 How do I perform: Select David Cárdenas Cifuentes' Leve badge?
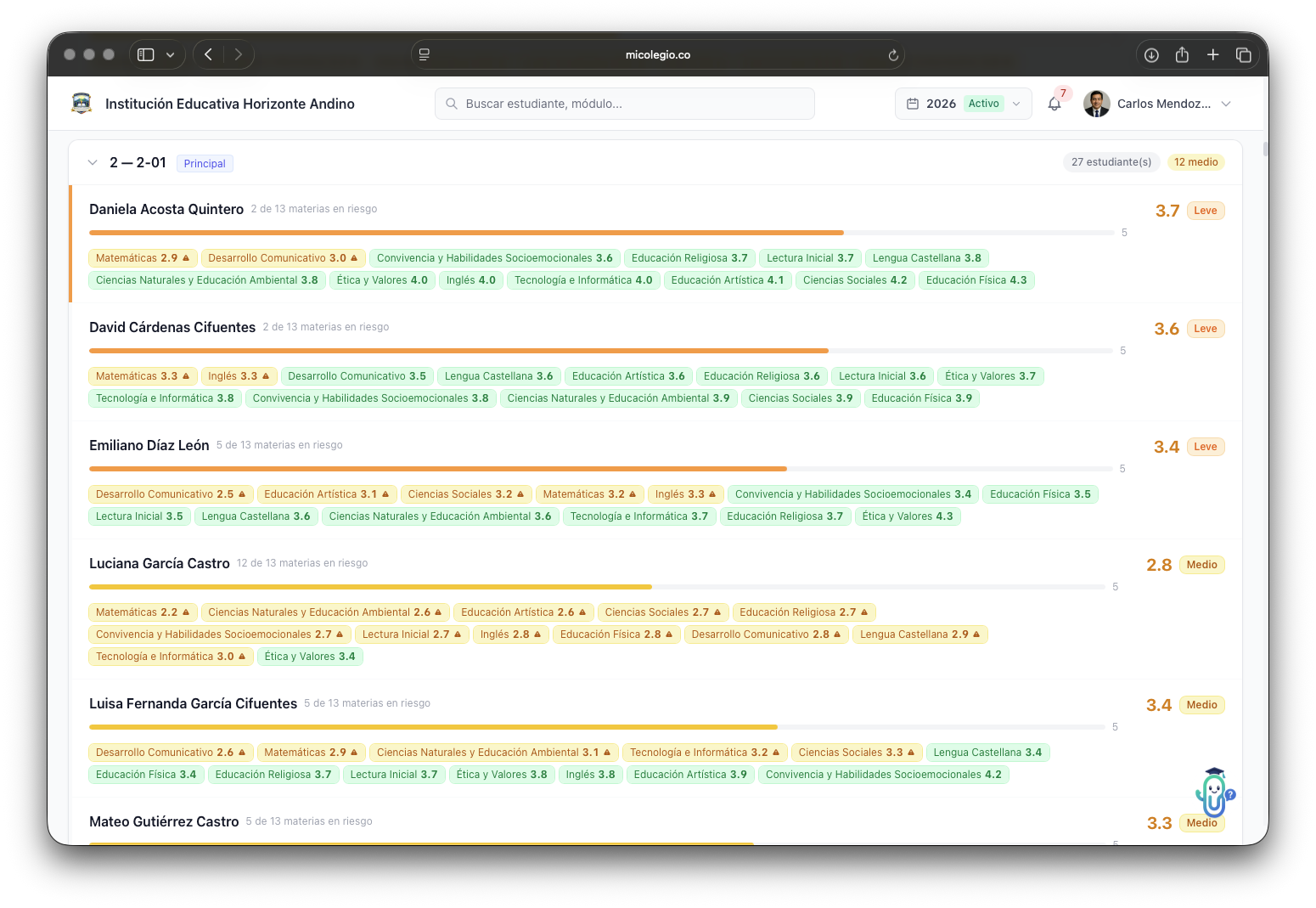pyautogui.click(x=1206, y=329)
